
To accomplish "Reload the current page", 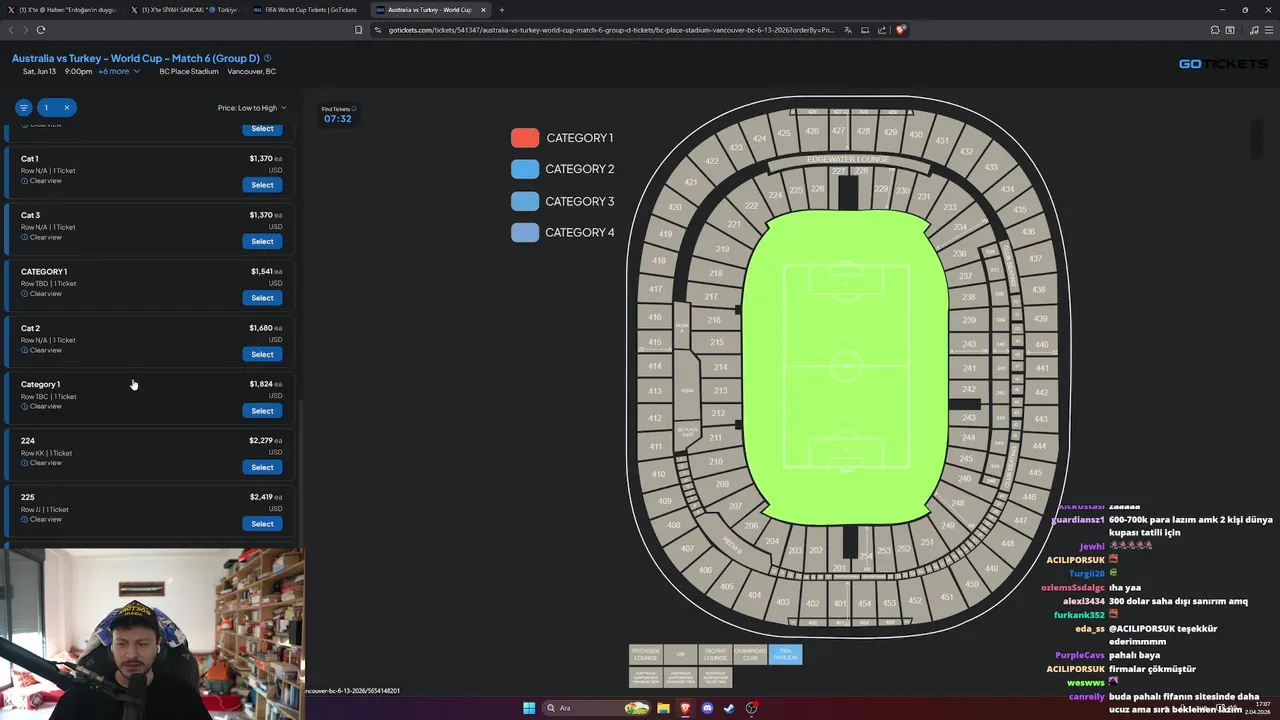I will pos(41,30).
